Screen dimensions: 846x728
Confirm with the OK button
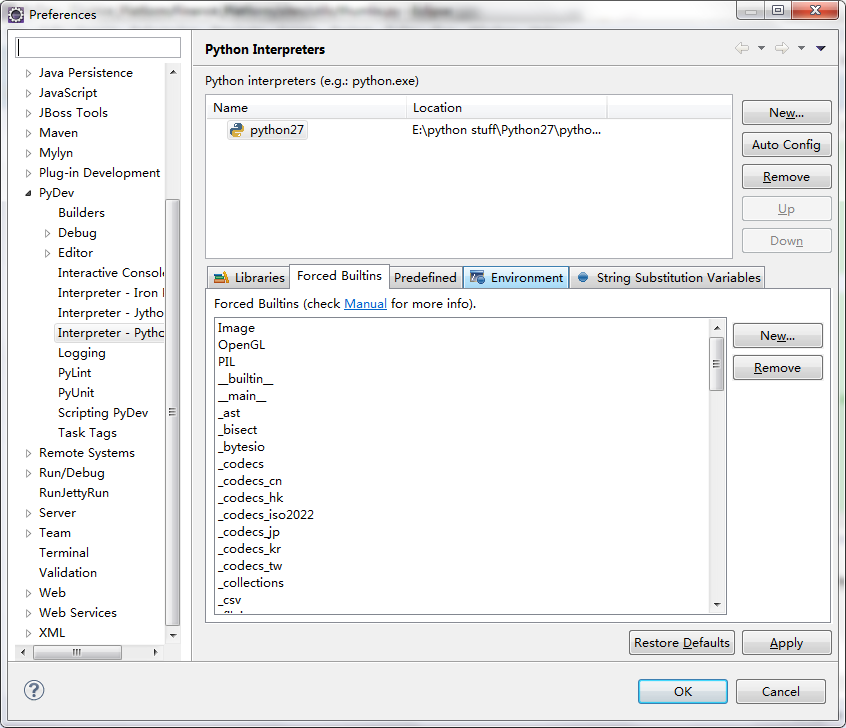coord(683,691)
